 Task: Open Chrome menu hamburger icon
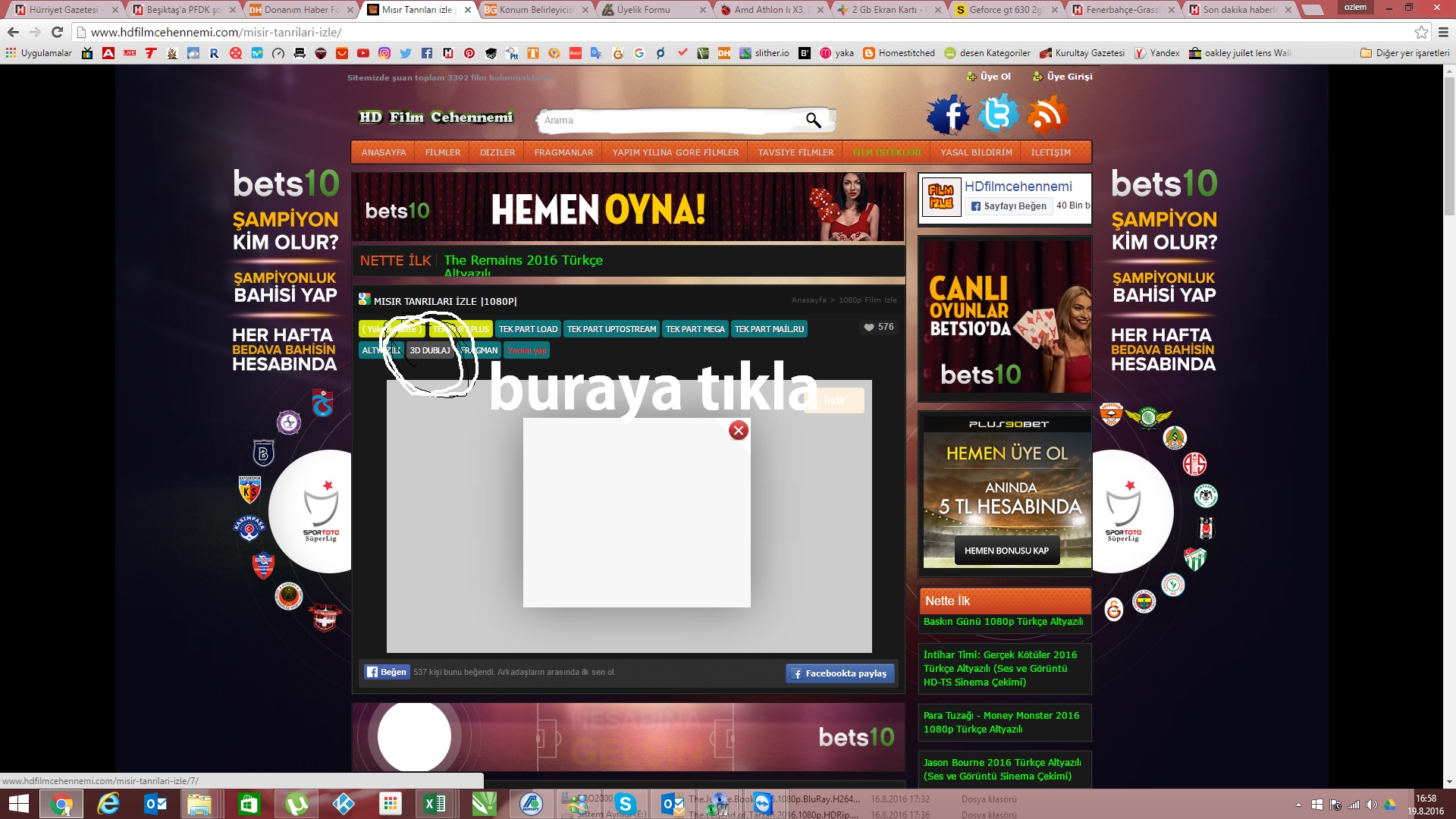pyautogui.click(x=1443, y=33)
